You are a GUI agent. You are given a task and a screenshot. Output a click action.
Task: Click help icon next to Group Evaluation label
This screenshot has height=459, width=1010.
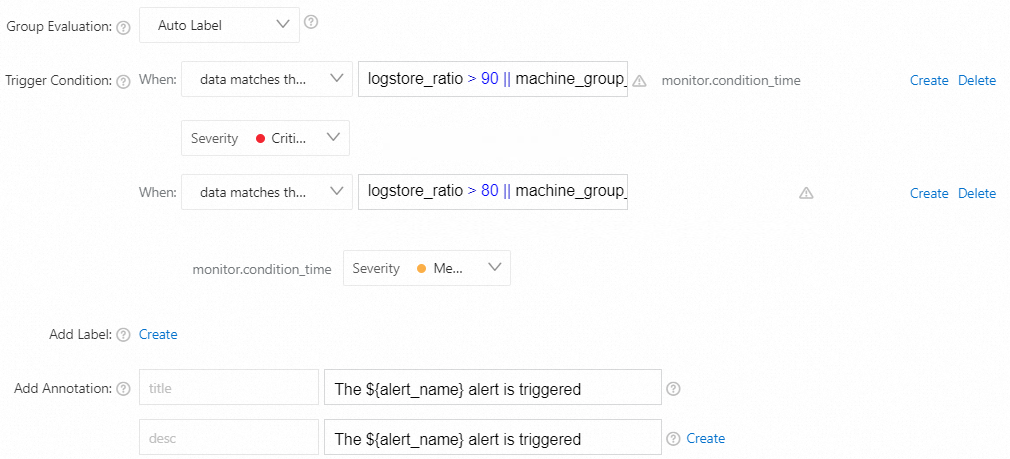click(124, 27)
